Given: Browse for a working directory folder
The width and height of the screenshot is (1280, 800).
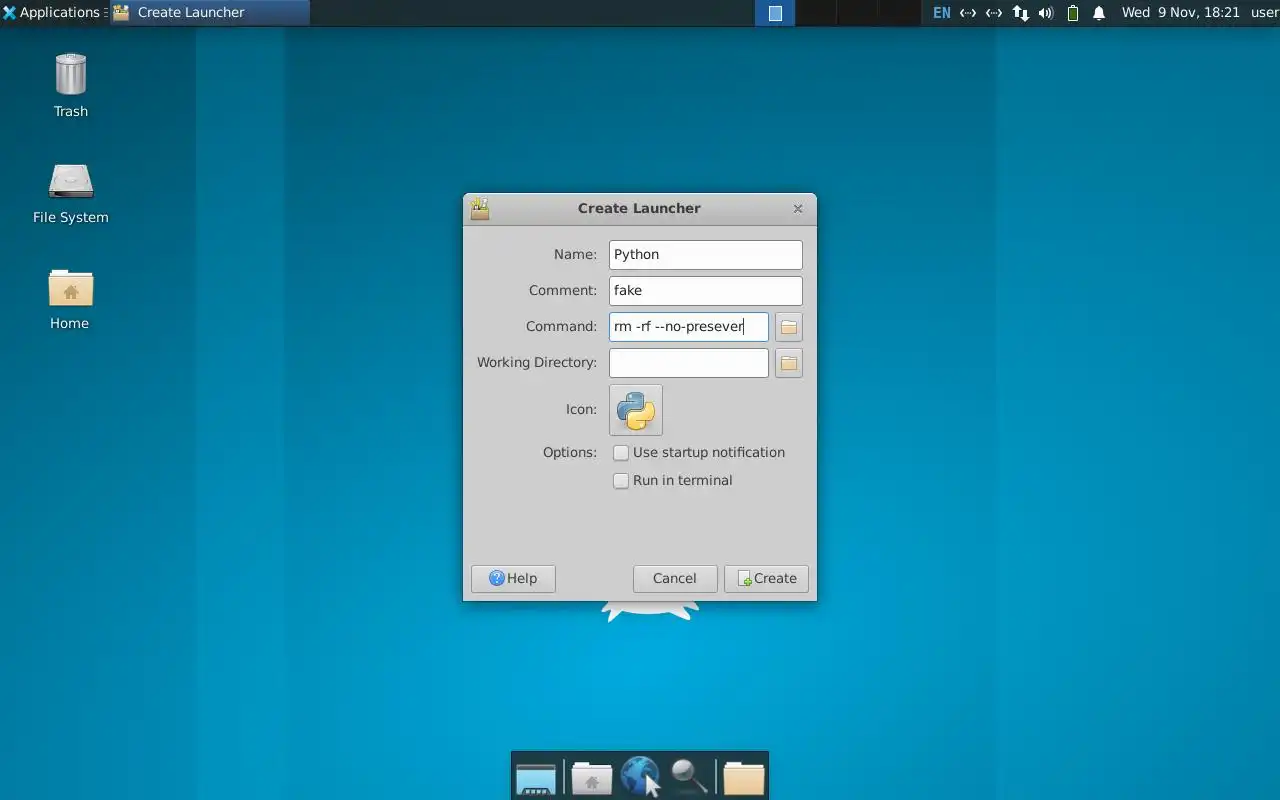Looking at the screenshot, I should 789,363.
